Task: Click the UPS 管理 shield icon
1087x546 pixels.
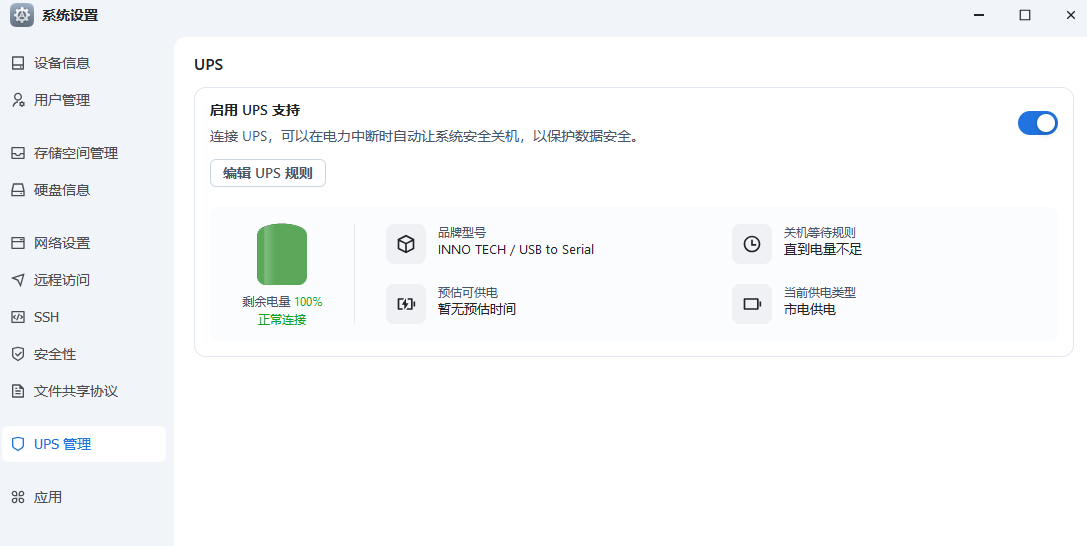Action: point(18,444)
